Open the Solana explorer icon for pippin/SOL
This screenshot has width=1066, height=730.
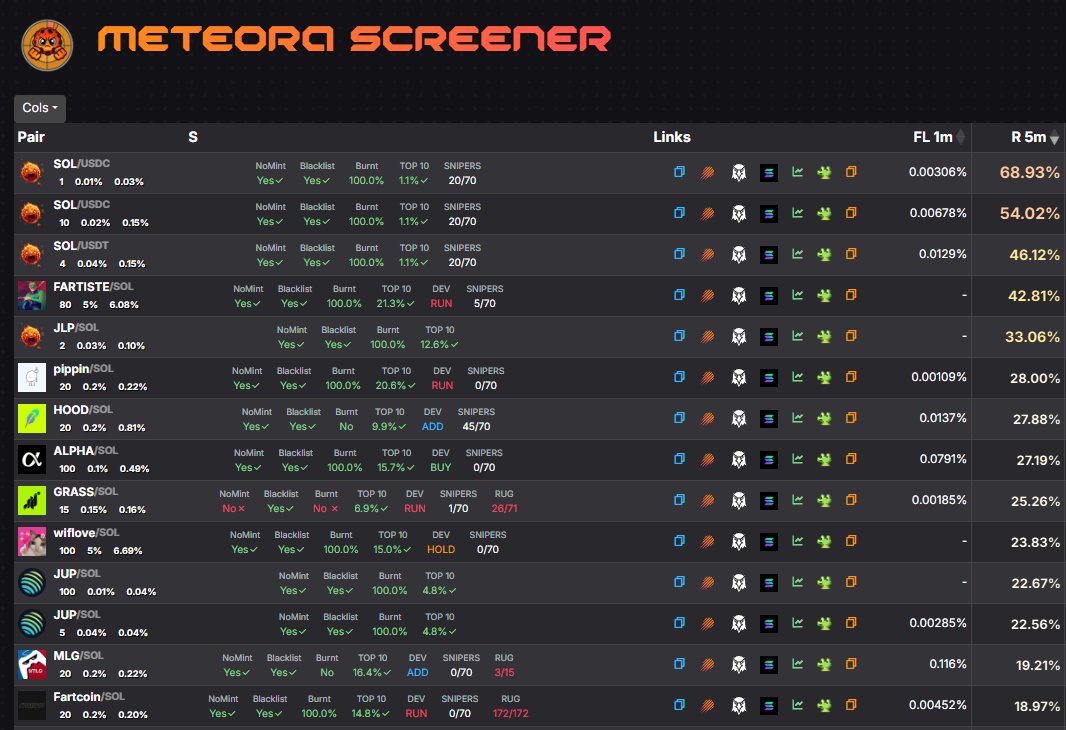pyautogui.click(x=768, y=377)
